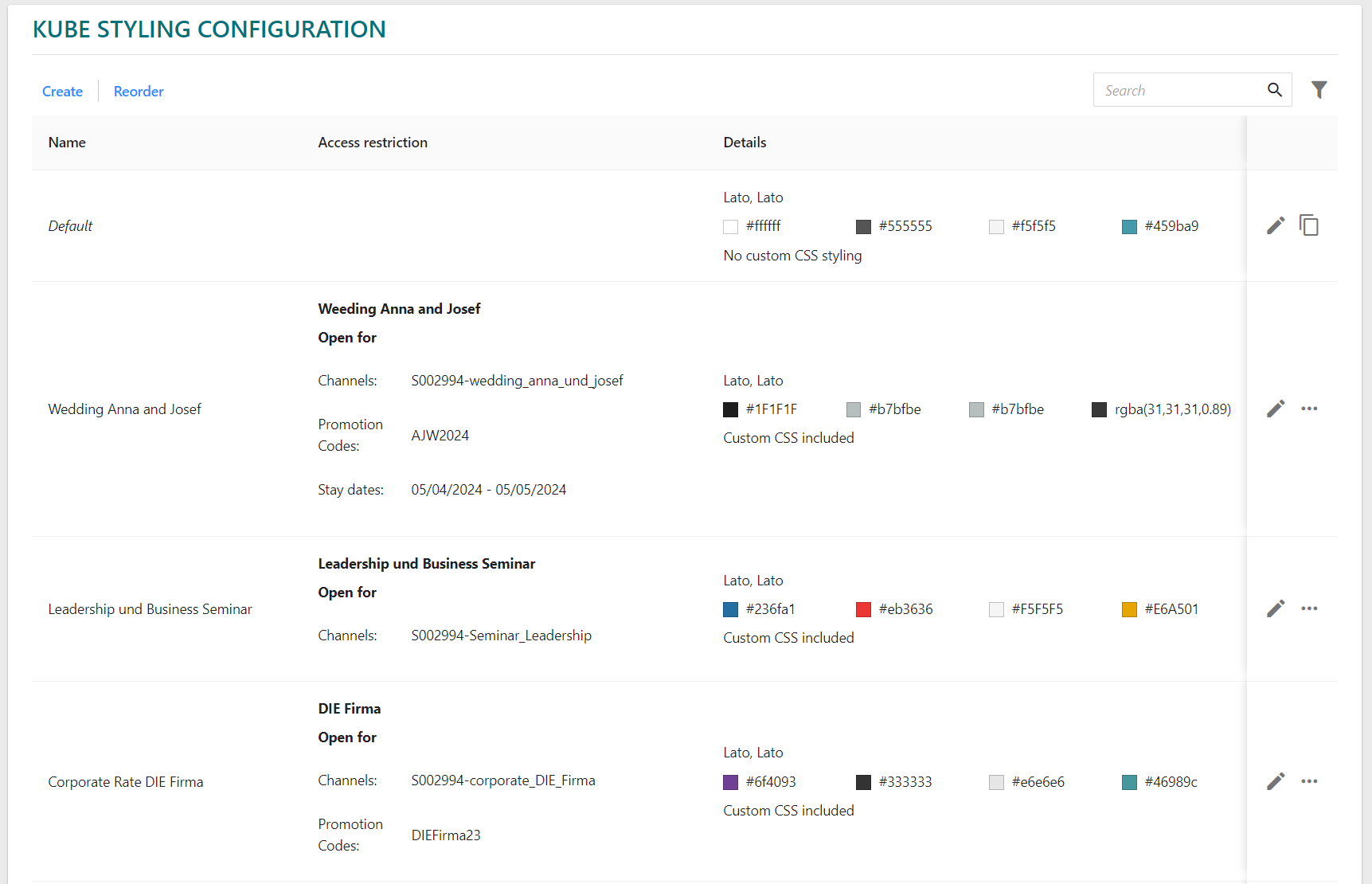The height and width of the screenshot is (884, 1372).
Task: Click the Access restriction column header
Action: tap(373, 143)
